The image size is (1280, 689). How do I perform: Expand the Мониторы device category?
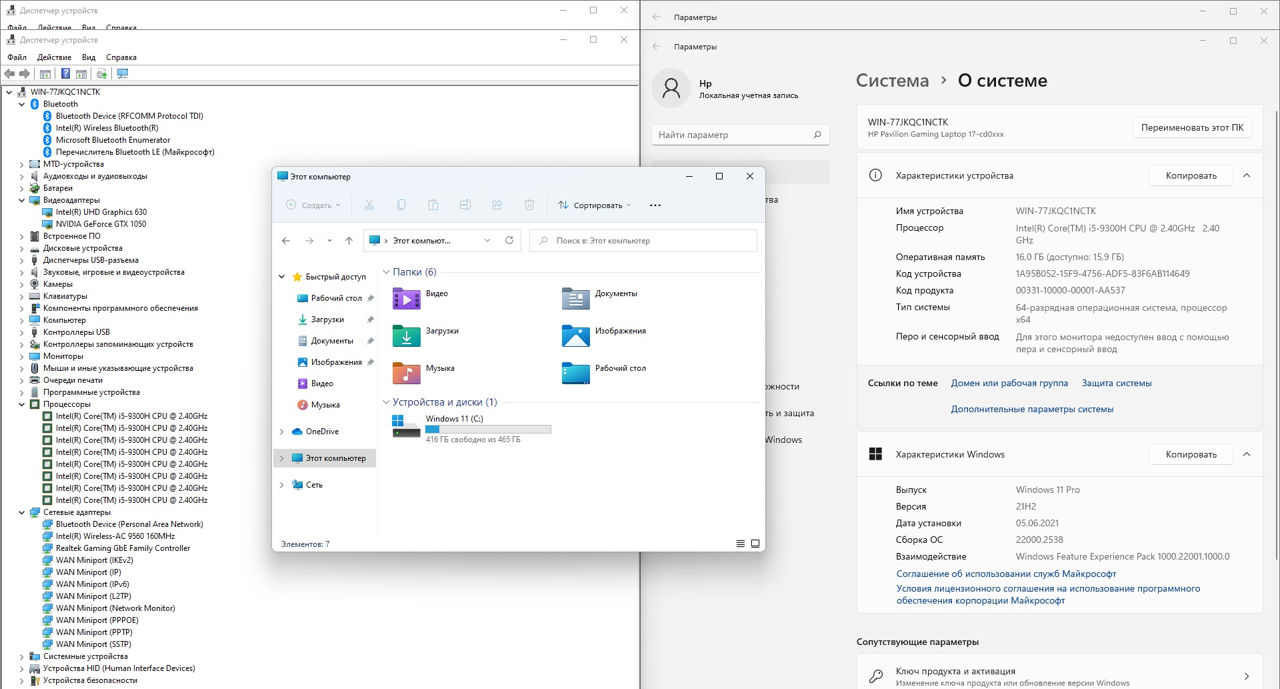click(22, 356)
